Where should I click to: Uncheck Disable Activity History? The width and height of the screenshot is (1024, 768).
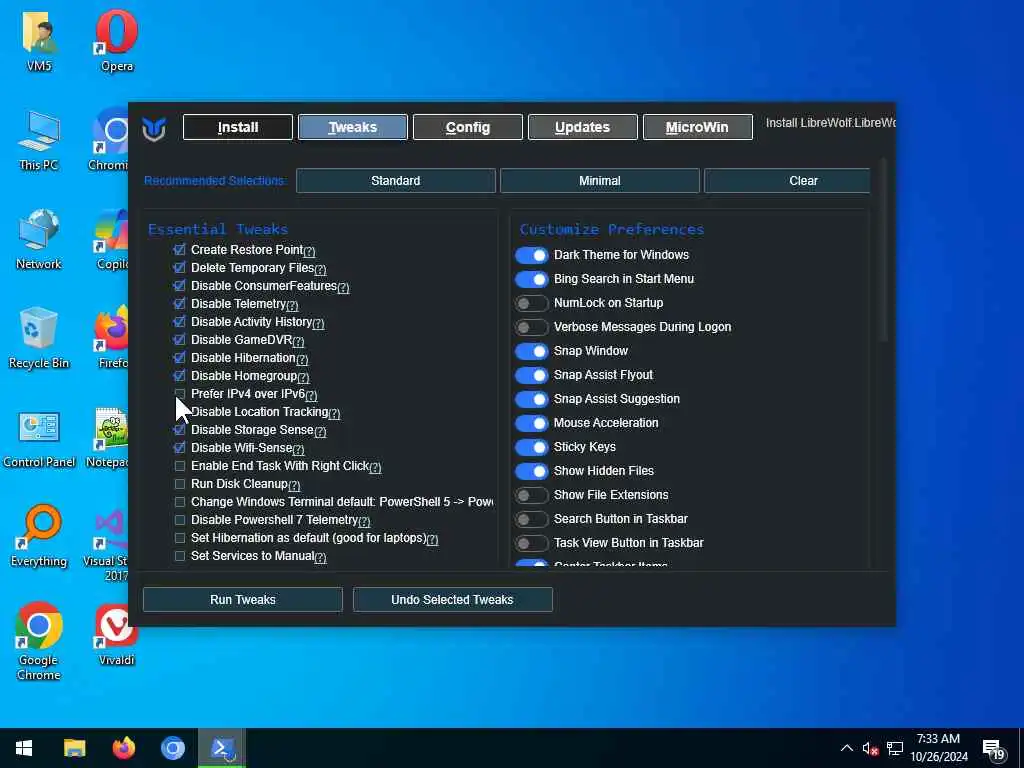(x=180, y=322)
